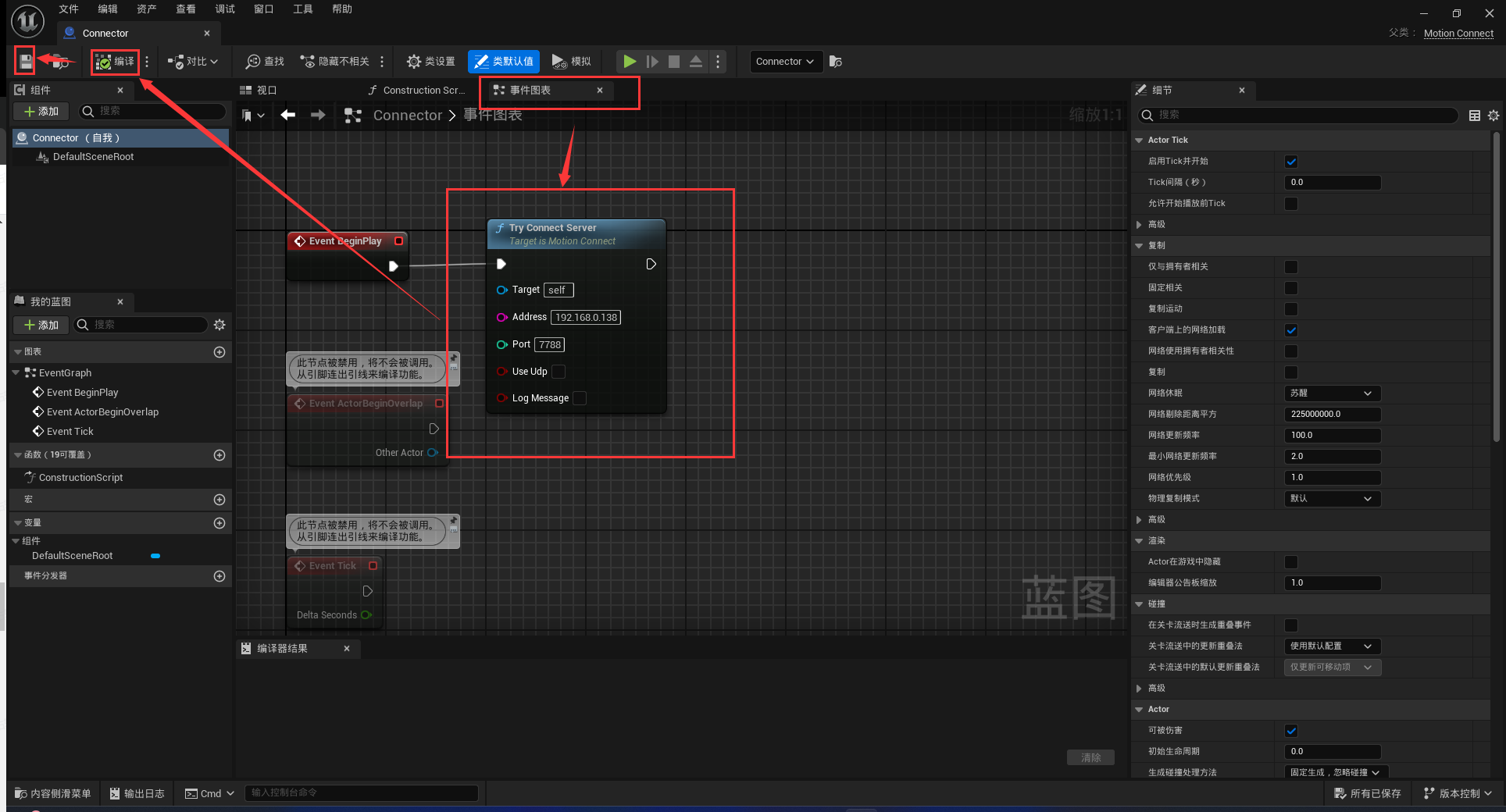The image size is (1506, 812).
Task: Click the Add (添加) component button
Action: [41, 112]
